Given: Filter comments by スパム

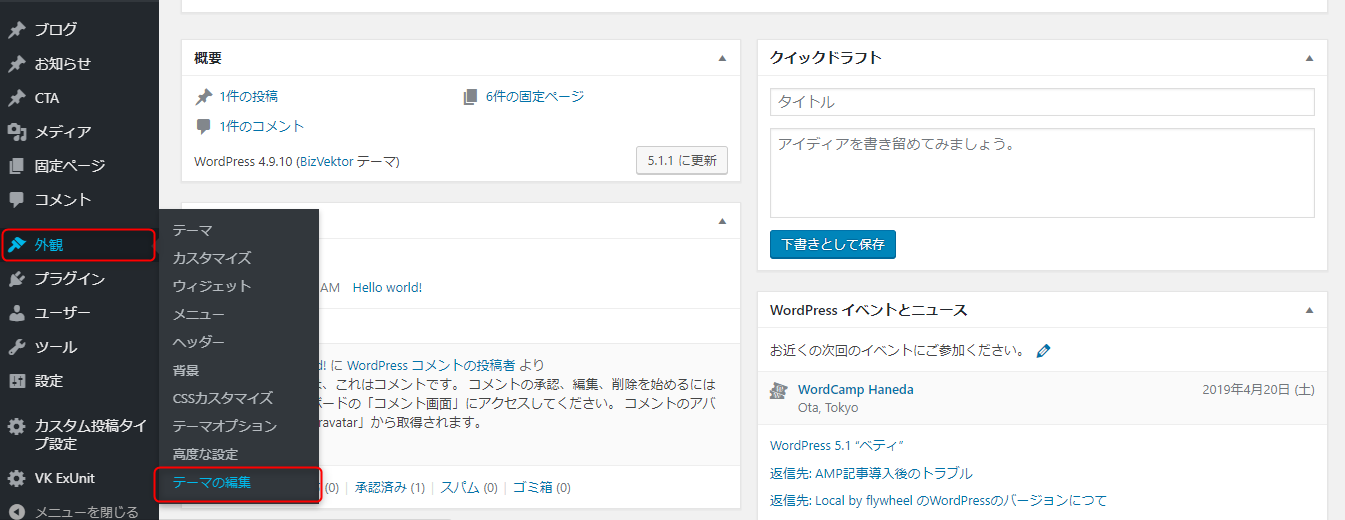Looking at the screenshot, I should click(x=460, y=488).
